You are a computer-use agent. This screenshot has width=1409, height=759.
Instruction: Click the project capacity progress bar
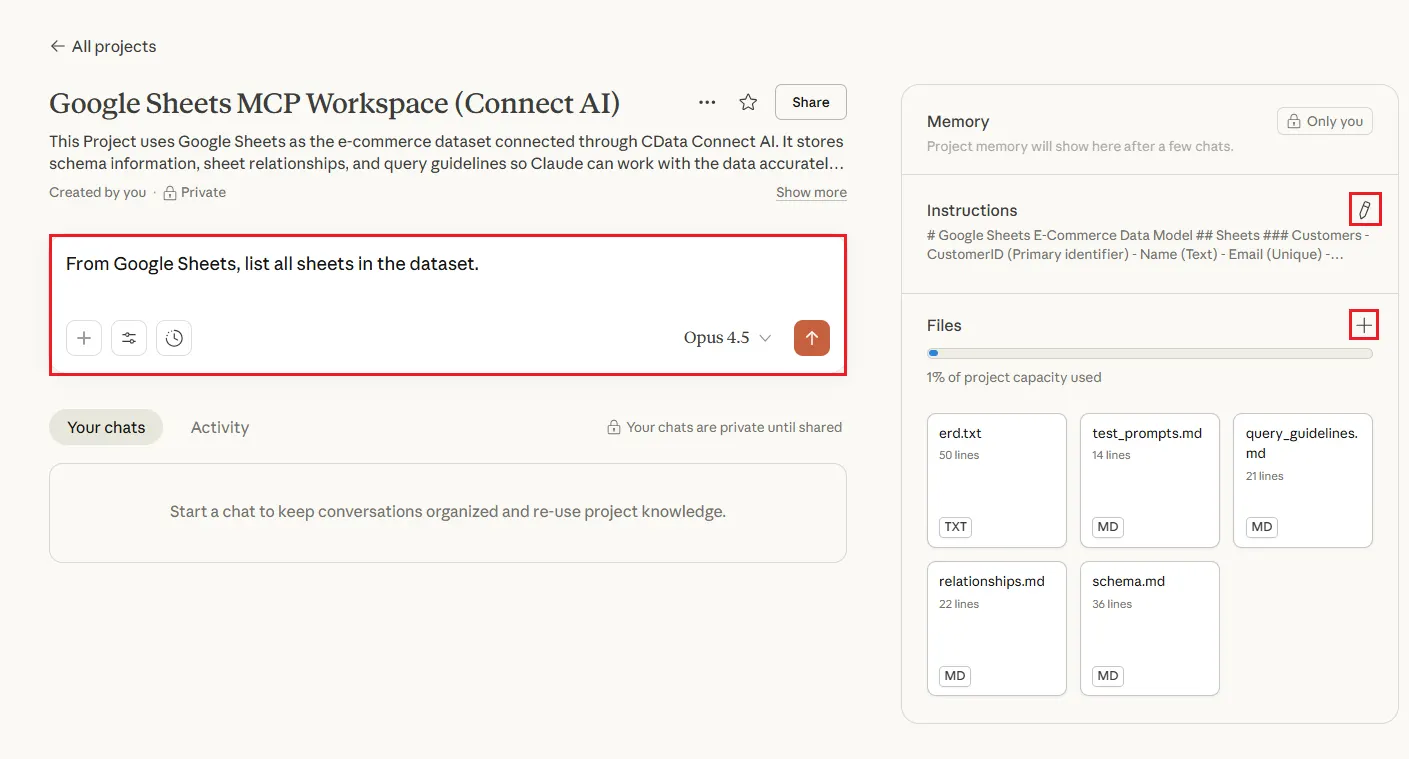tap(1149, 353)
